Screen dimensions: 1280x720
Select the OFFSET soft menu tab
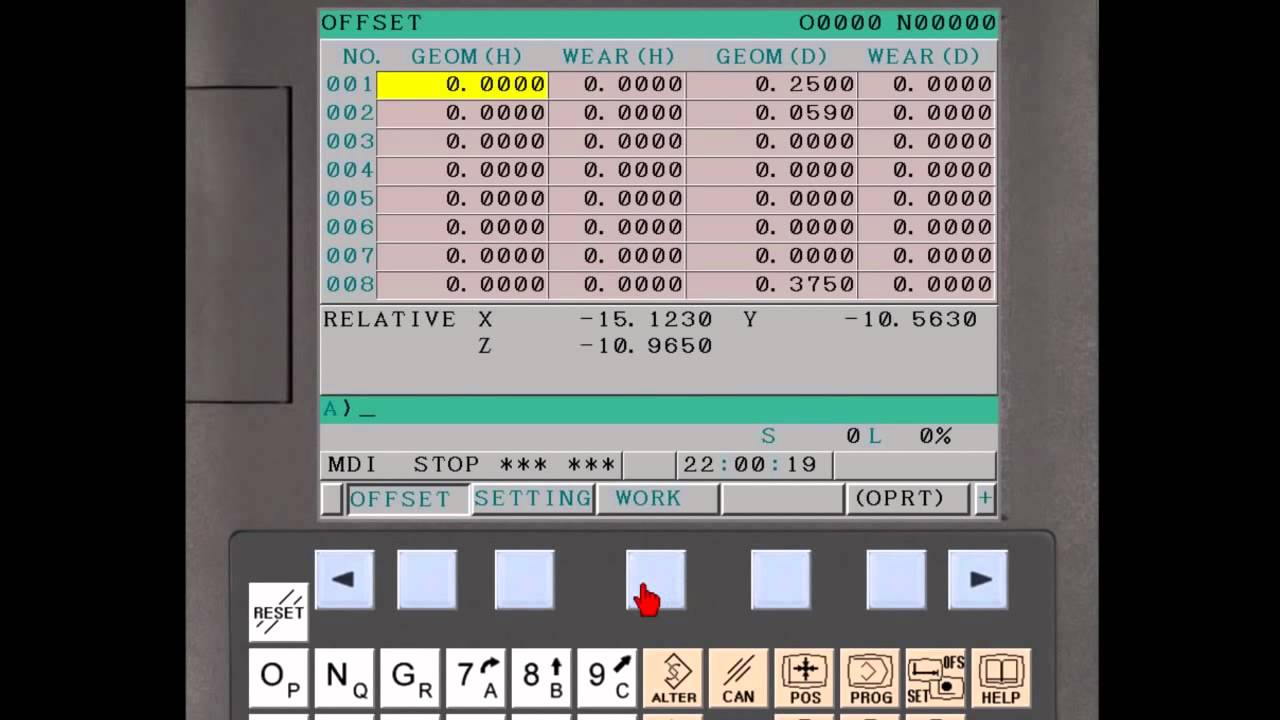click(408, 498)
